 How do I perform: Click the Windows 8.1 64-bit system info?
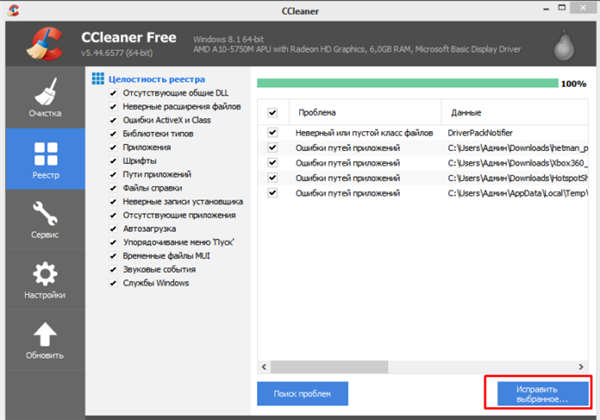(228, 39)
